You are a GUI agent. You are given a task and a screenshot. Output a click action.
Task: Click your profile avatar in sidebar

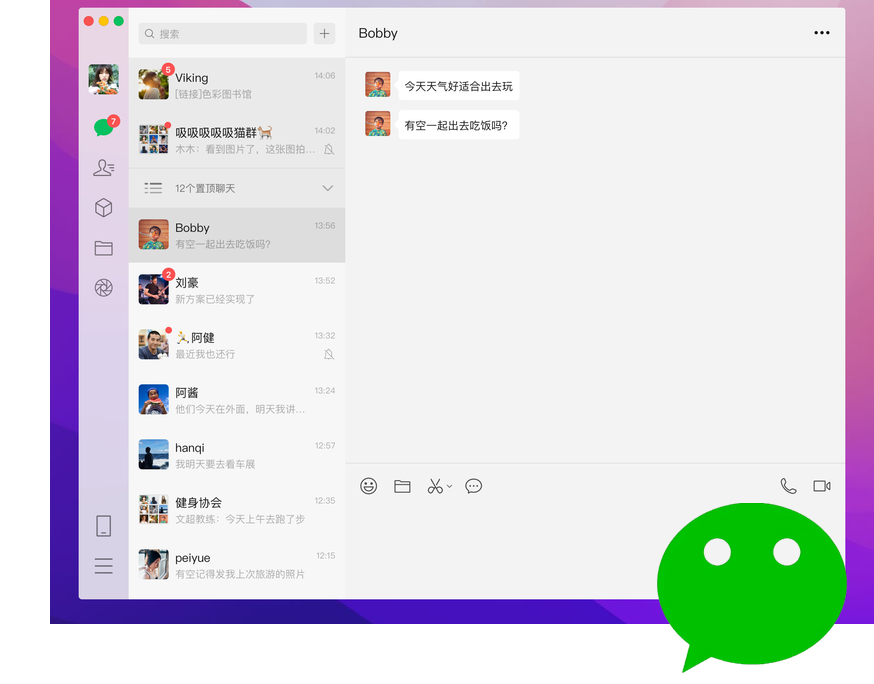pyautogui.click(x=103, y=79)
